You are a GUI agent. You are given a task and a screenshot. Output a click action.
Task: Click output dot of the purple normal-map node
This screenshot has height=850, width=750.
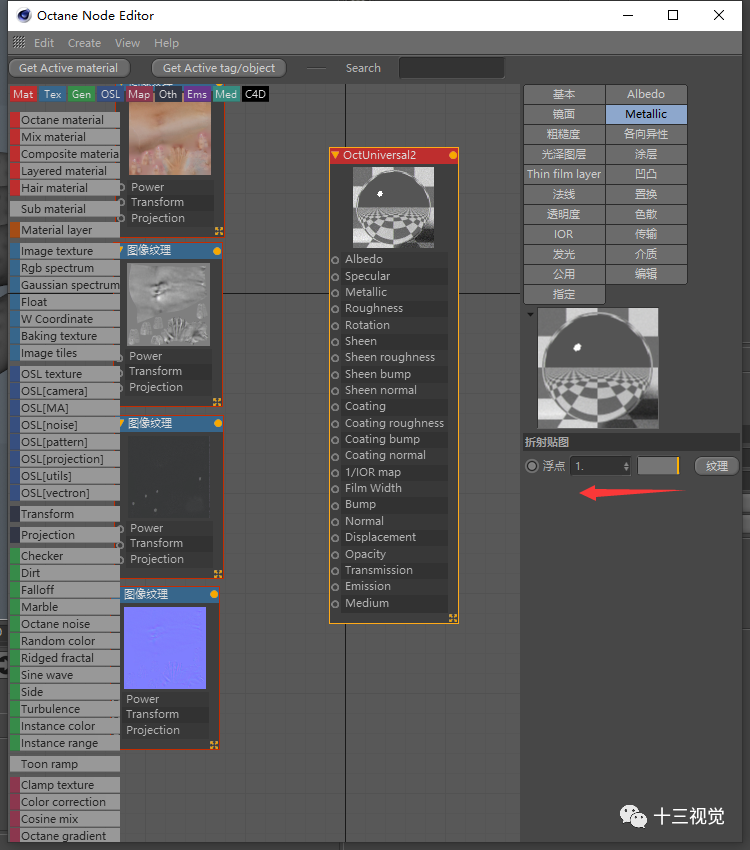214,595
